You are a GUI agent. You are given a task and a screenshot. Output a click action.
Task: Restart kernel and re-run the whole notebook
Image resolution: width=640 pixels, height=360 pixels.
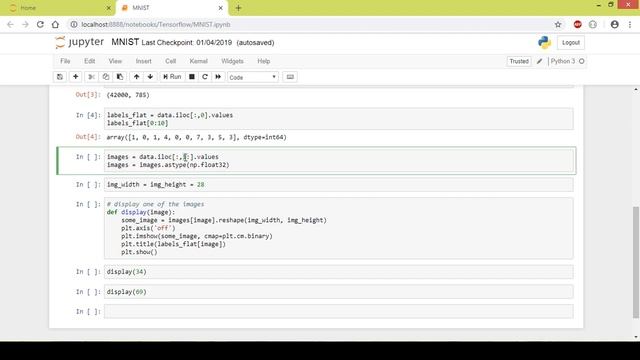tap(218, 77)
